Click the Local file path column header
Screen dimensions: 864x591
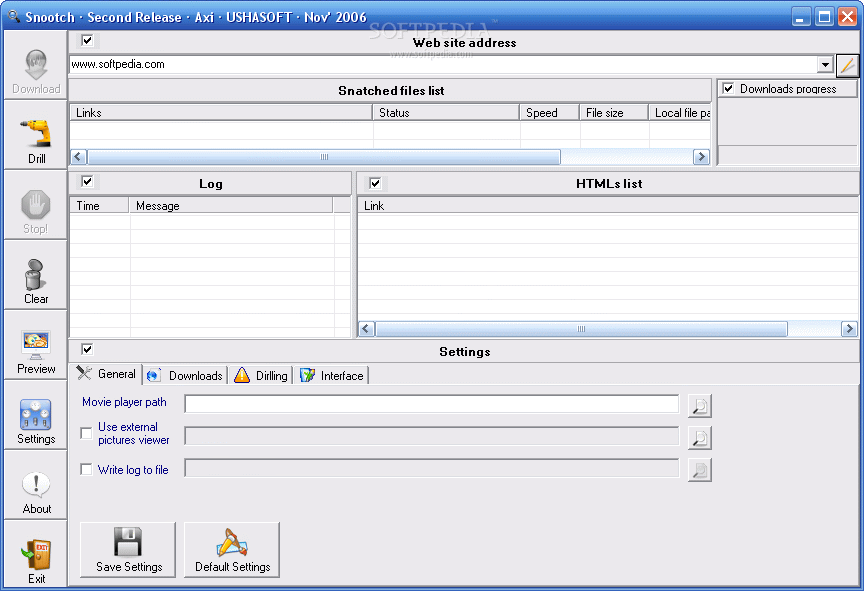coord(679,112)
